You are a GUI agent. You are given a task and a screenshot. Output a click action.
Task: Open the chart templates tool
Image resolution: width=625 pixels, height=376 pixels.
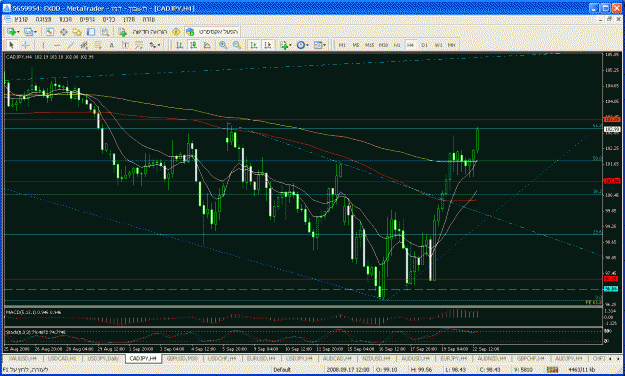tap(318, 45)
